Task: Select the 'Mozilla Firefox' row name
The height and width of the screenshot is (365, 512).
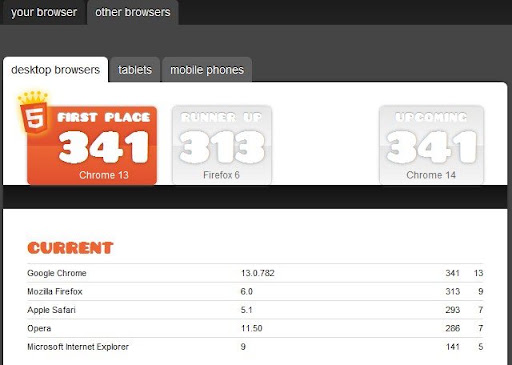Action: click(55, 291)
